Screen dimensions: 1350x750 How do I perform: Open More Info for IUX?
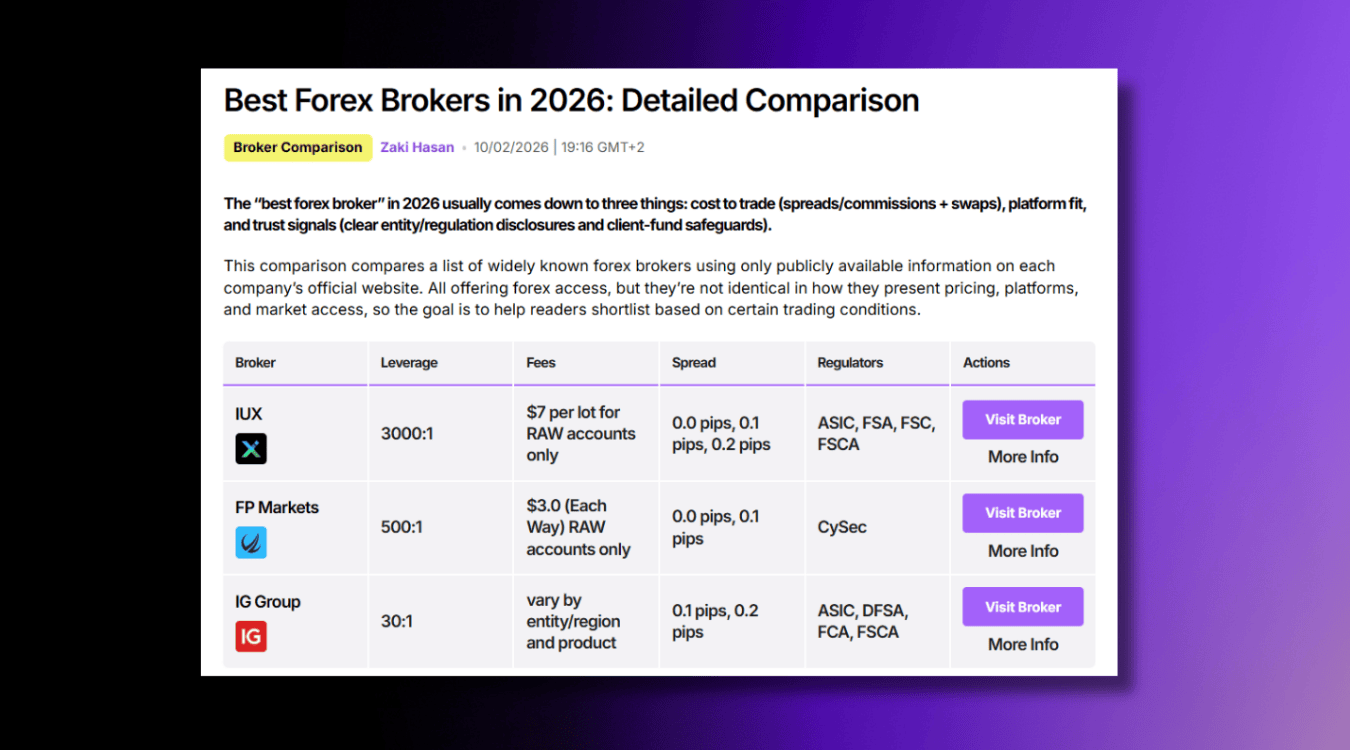(x=1022, y=456)
